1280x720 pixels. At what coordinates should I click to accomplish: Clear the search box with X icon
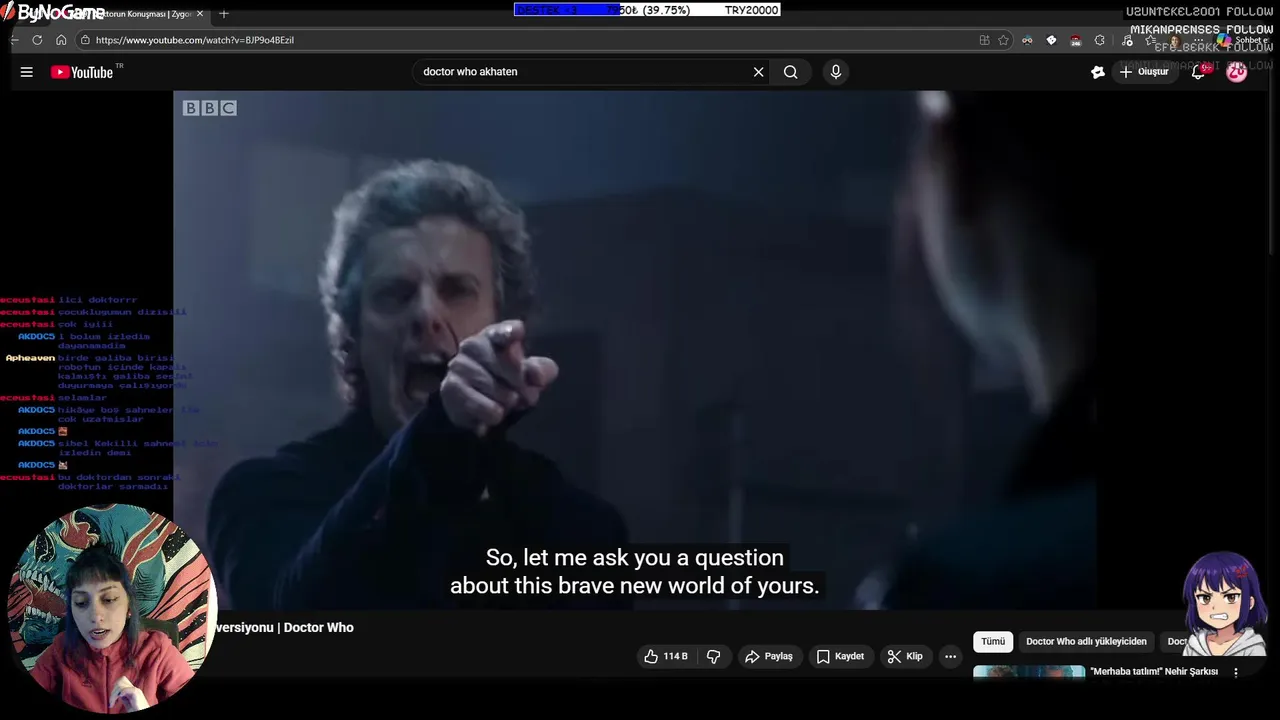pos(758,72)
